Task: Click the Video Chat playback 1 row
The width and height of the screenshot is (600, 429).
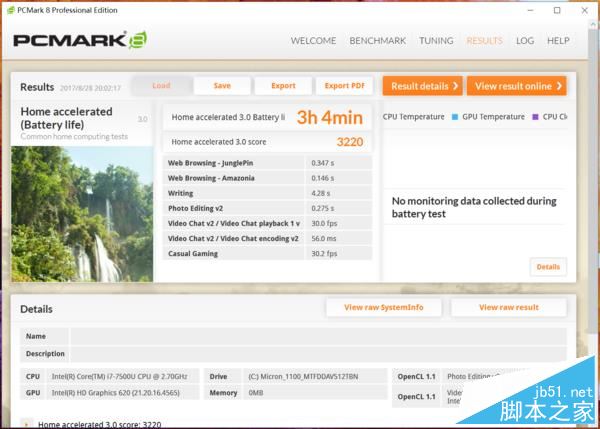Action: 267,223
